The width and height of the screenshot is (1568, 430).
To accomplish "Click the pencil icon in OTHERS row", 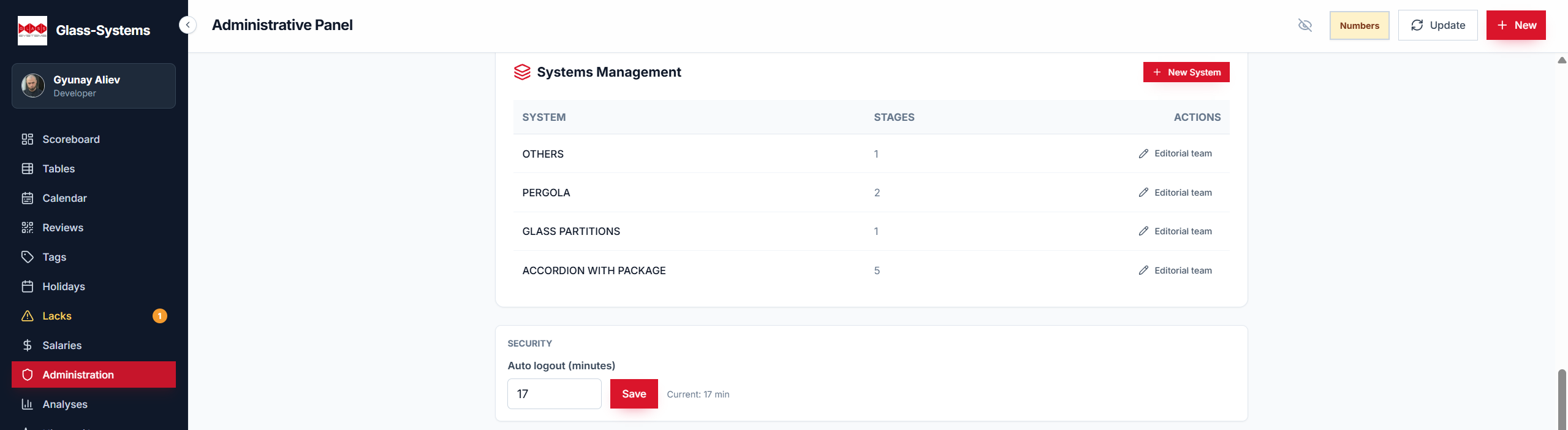I will 1143,153.
